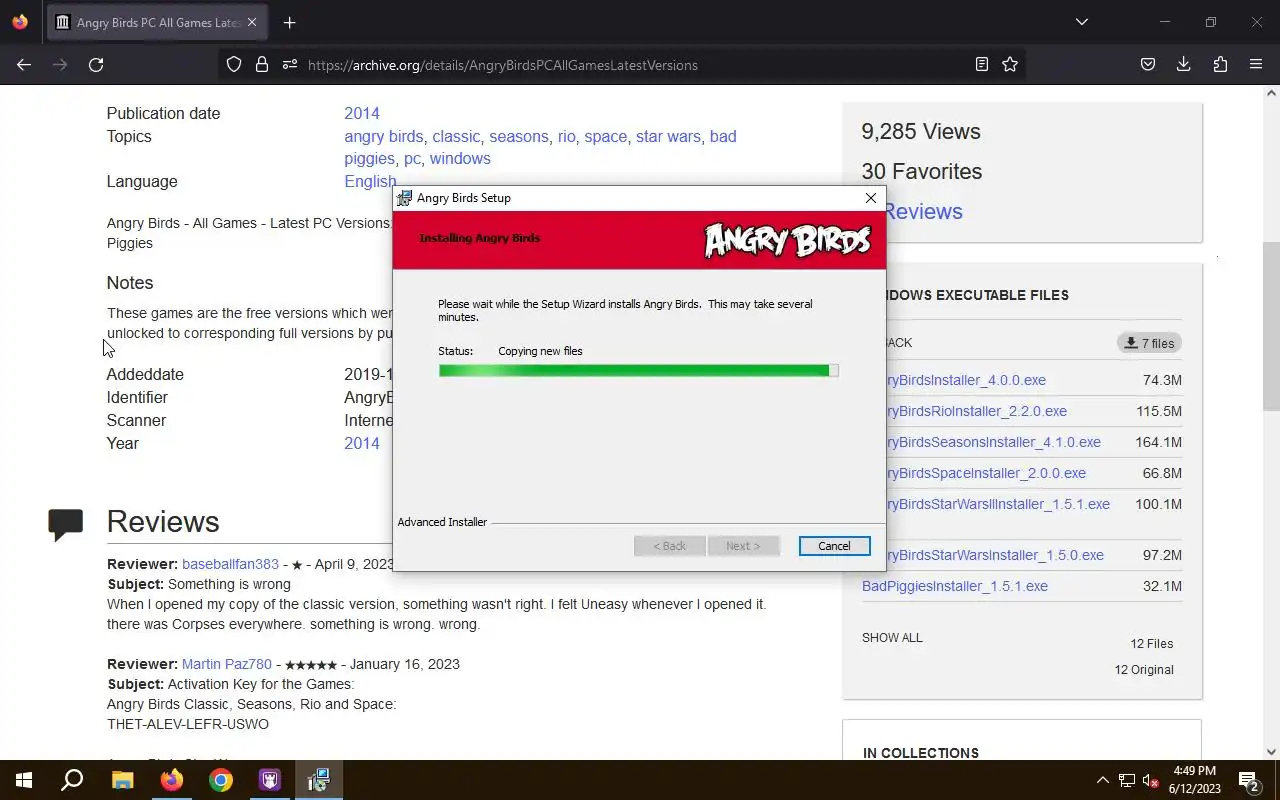Open reviewer baseballfan383 profile
The width and height of the screenshot is (1280, 800).
pyautogui.click(x=230, y=564)
